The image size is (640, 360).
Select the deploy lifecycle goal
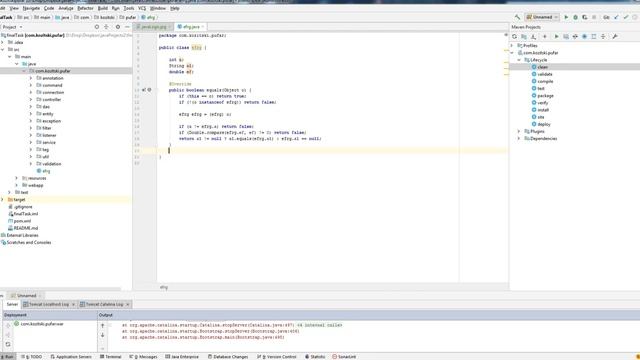543,124
